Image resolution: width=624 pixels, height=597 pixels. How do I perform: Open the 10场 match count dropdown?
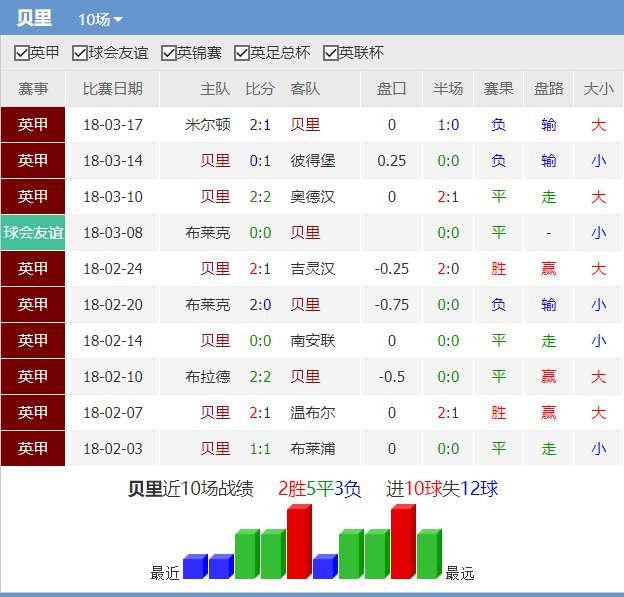100,20
